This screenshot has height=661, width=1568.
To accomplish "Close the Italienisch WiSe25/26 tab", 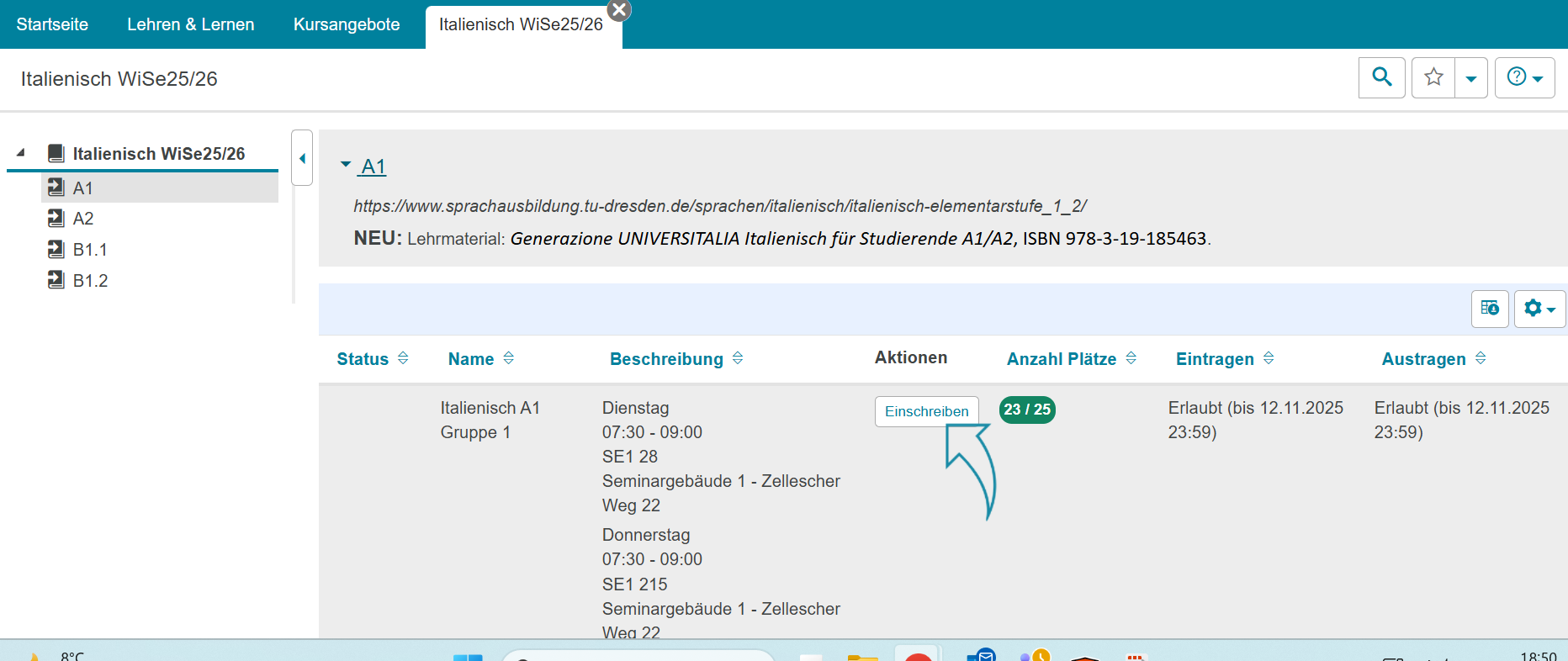I will point(619,10).
